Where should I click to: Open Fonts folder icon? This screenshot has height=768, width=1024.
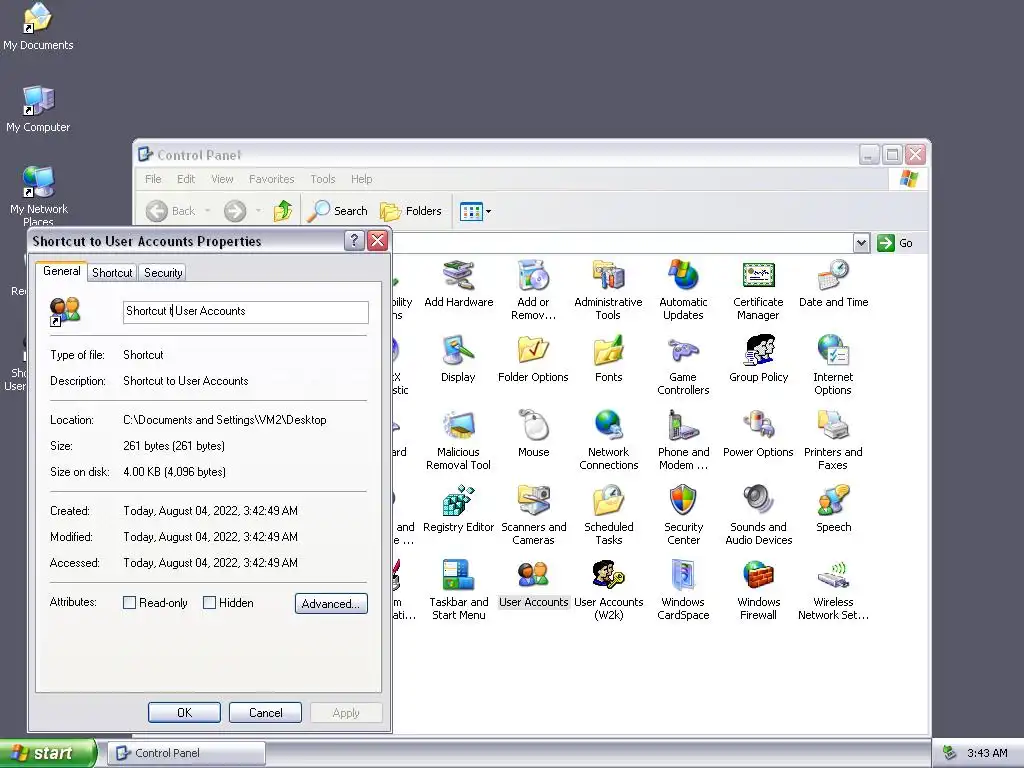[608, 359]
